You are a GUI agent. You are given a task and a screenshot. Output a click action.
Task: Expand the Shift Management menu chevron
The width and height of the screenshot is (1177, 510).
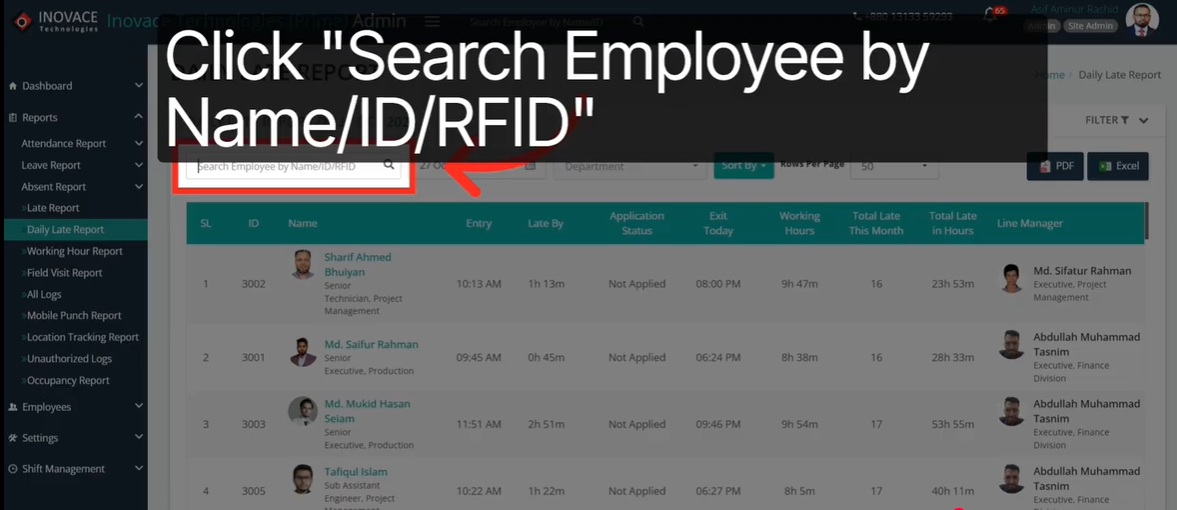coord(139,468)
